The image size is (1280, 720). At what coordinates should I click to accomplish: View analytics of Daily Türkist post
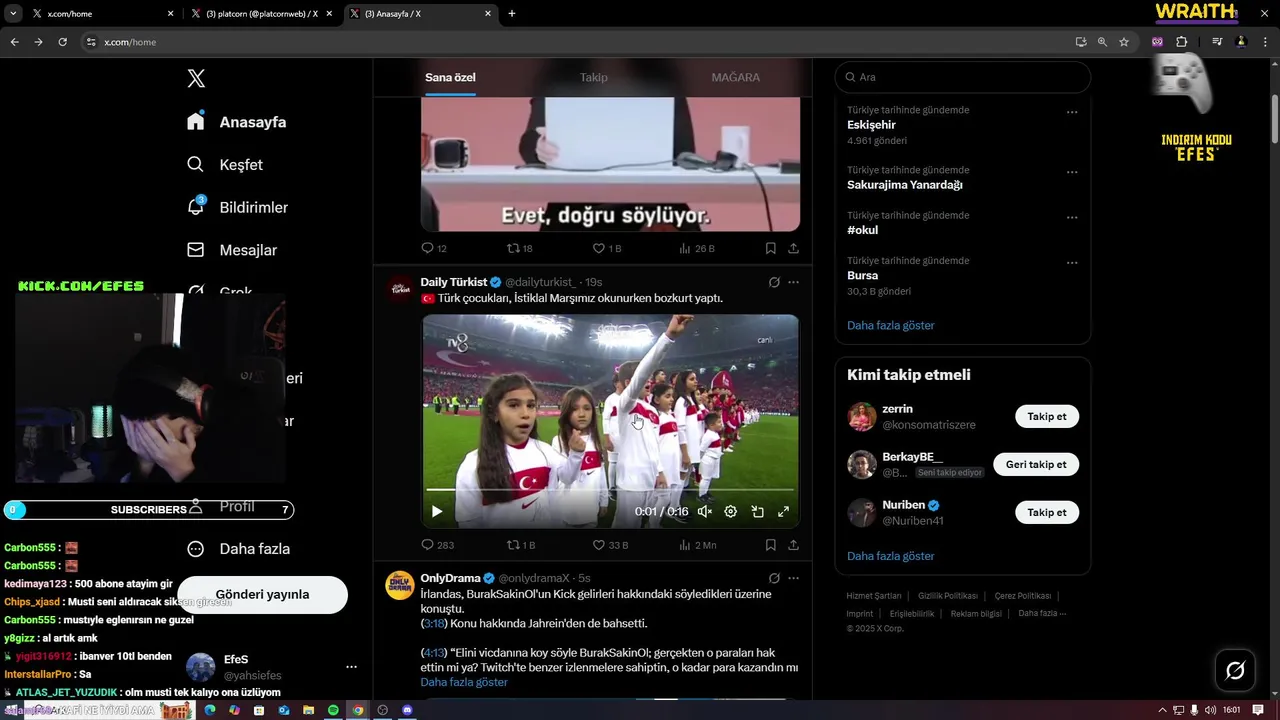coord(685,545)
